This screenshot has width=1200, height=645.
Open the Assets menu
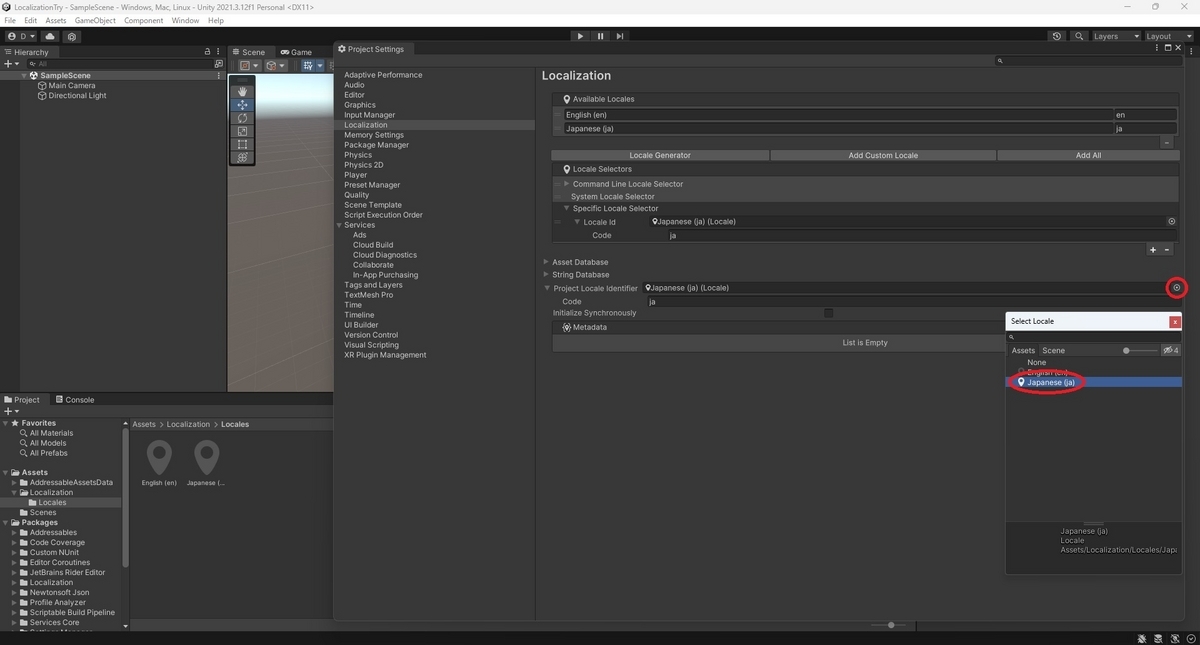[x=56, y=20]
